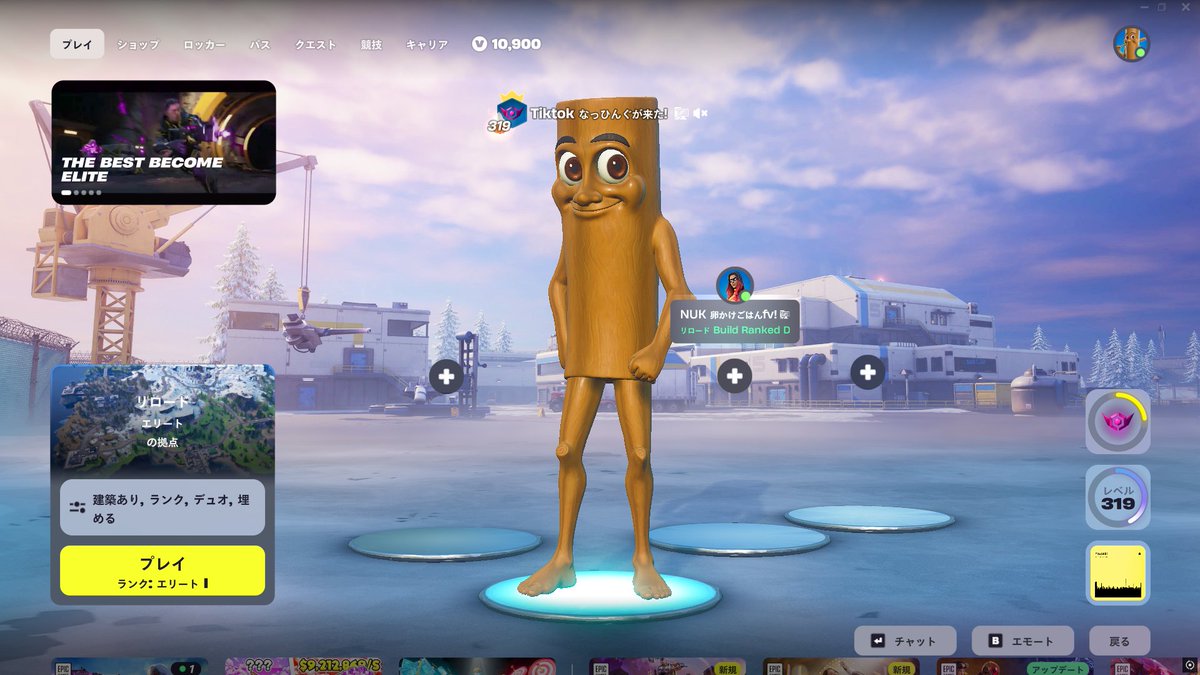
Task: Open the profile avatar in top-right corner
Action: pos(1131,44)
